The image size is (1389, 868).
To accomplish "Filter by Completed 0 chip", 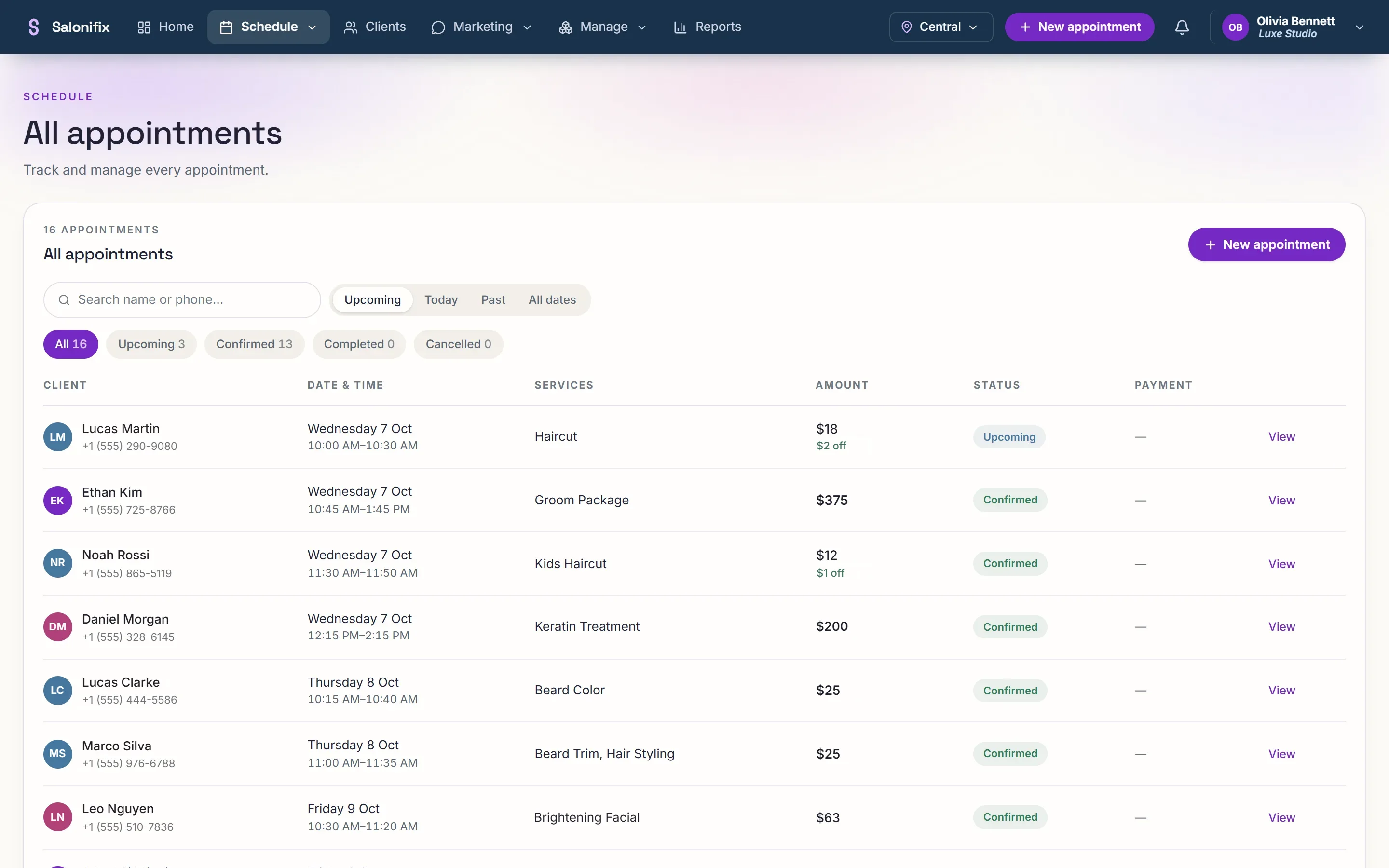I will pos(359,344).
